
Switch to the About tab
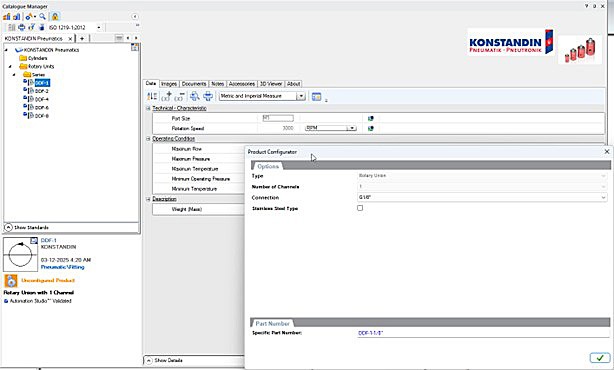(x=293, y=84)
